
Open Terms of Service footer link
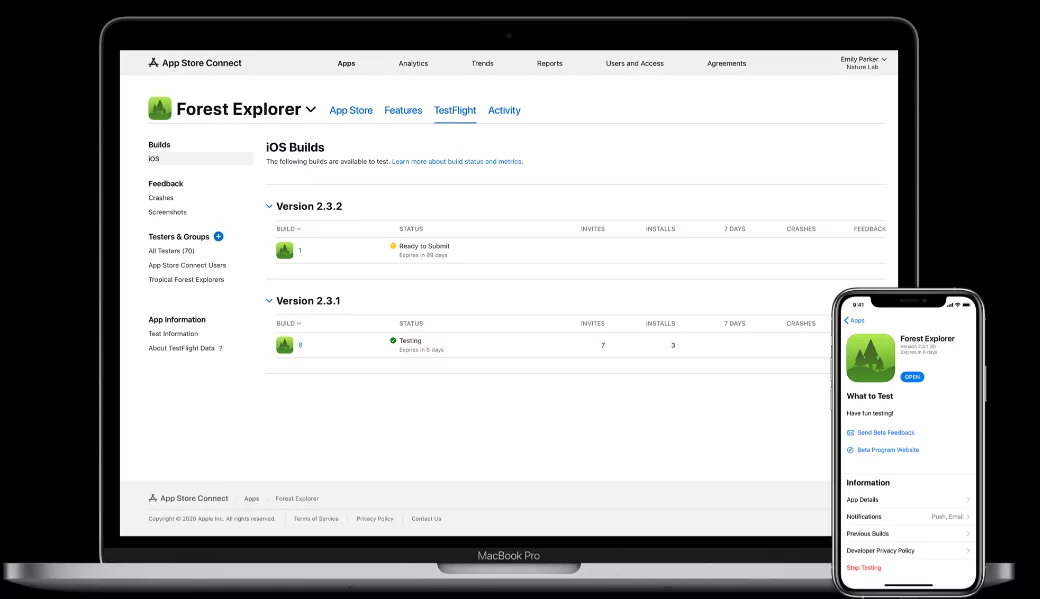pos(316,519)
